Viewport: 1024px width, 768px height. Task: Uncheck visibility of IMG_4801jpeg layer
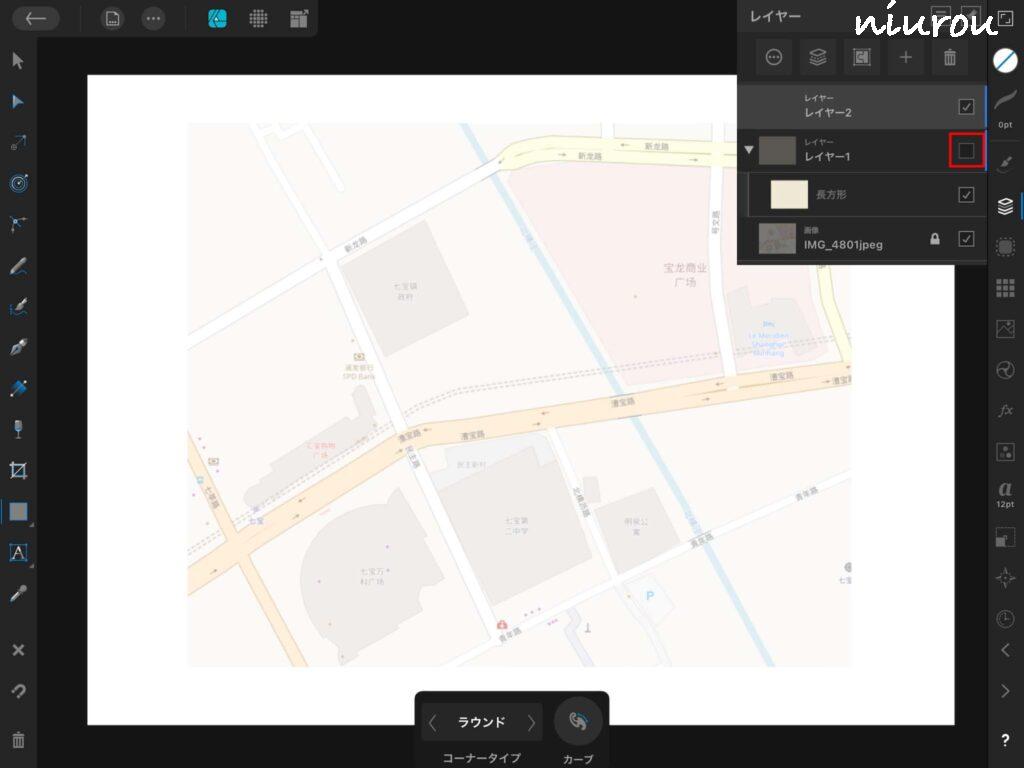[x=966, y=239]
